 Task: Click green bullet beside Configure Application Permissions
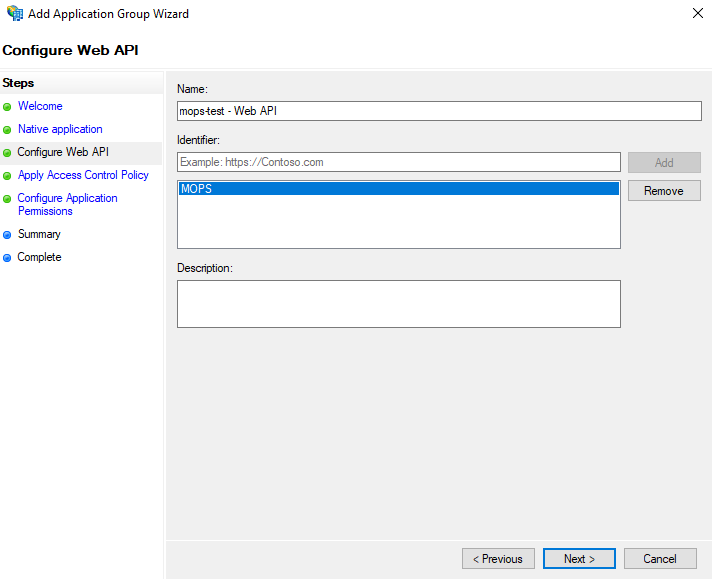pyautogui.click(x=8, y=199)
